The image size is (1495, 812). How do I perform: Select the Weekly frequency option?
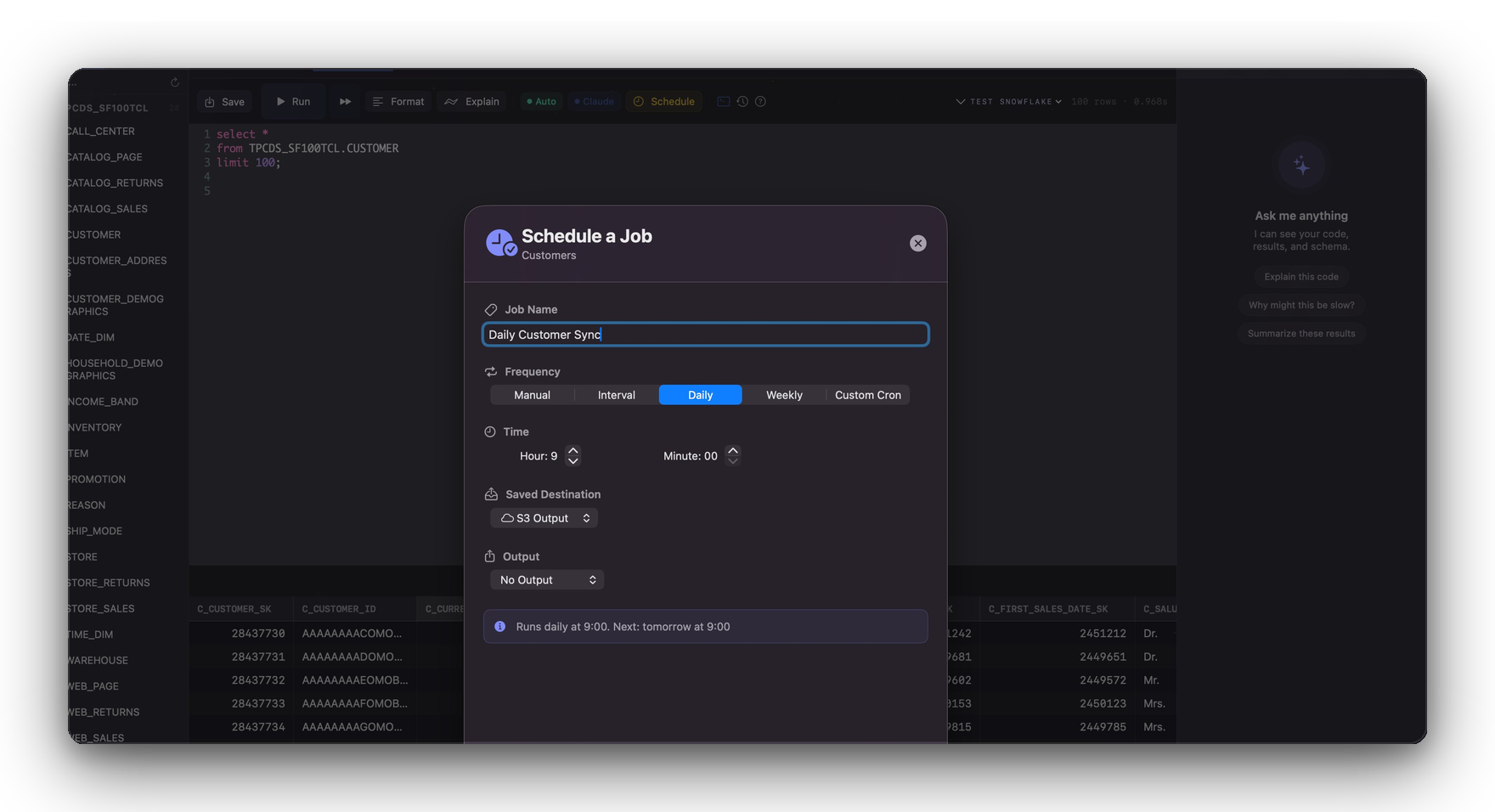784,395
